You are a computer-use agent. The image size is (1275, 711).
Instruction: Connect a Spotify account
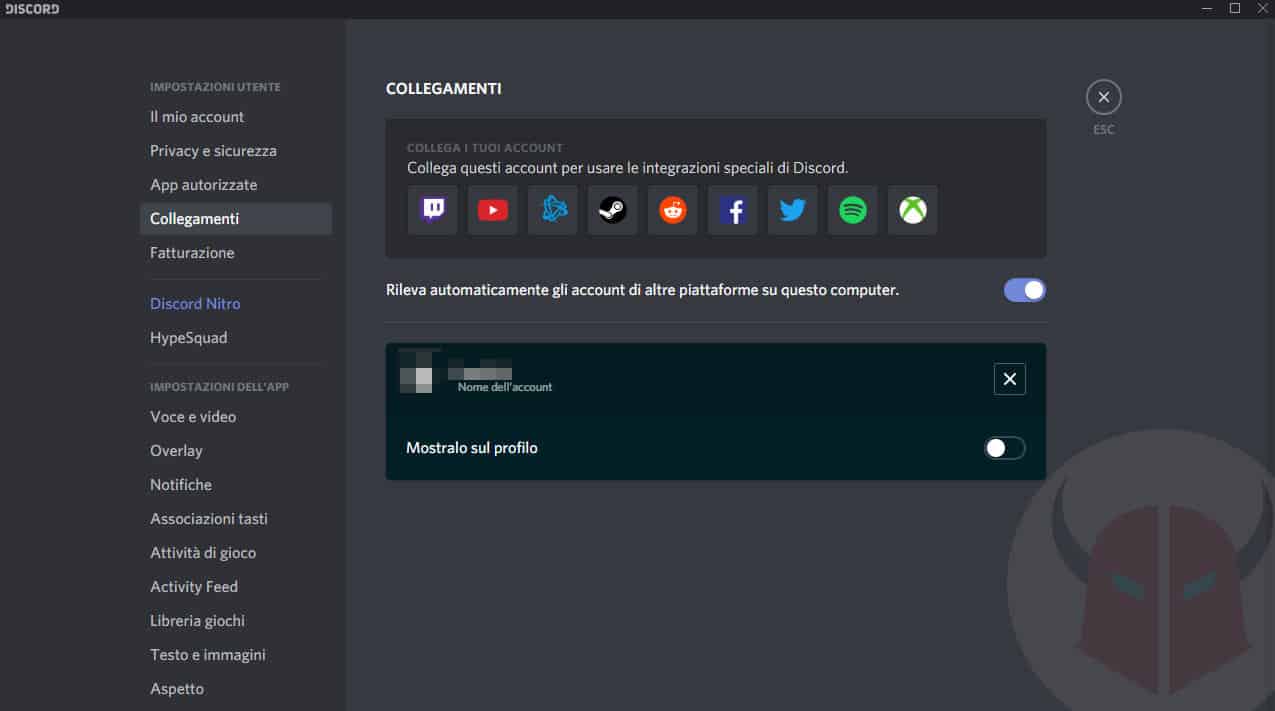tap(853, 210)
